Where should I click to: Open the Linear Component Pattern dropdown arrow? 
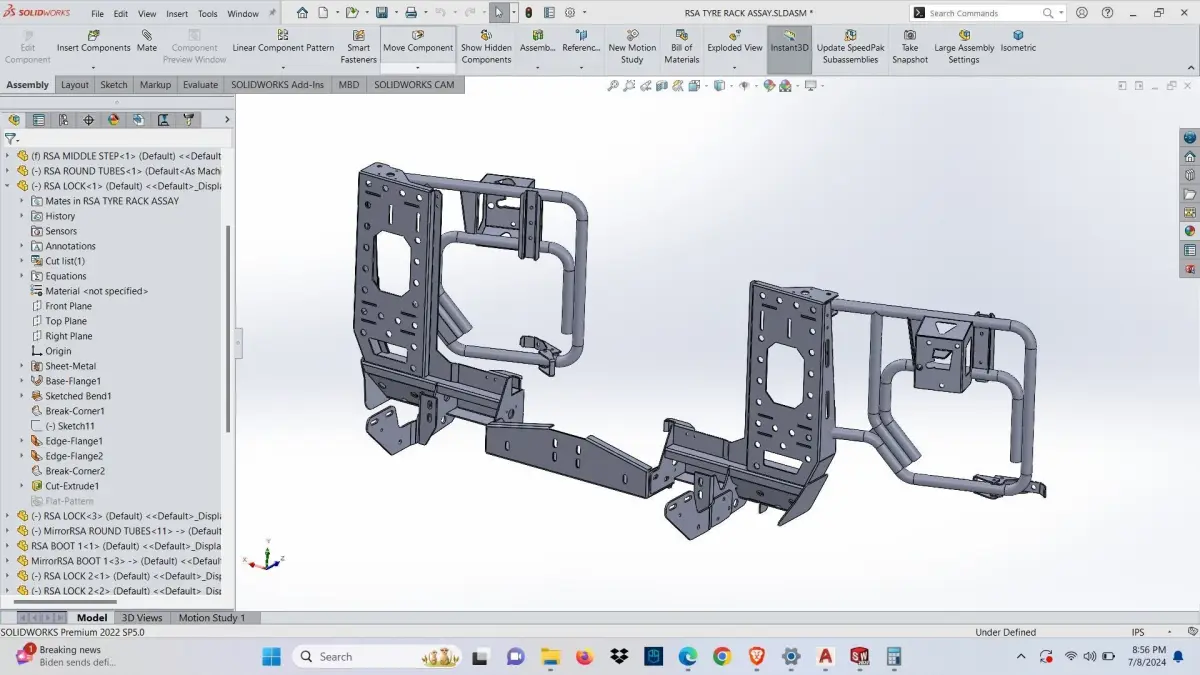coord(283,68)
